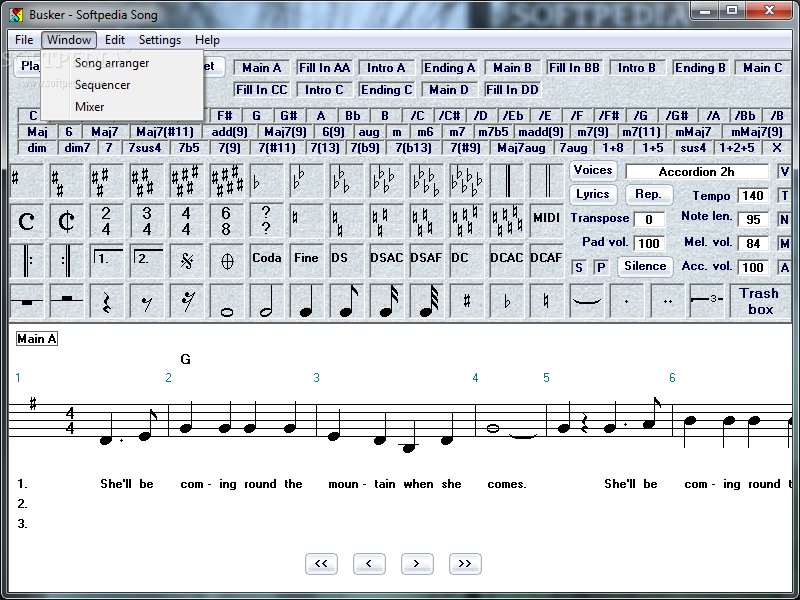Go to the next page with >
800x600 pixels.
[x=417, y=564]
